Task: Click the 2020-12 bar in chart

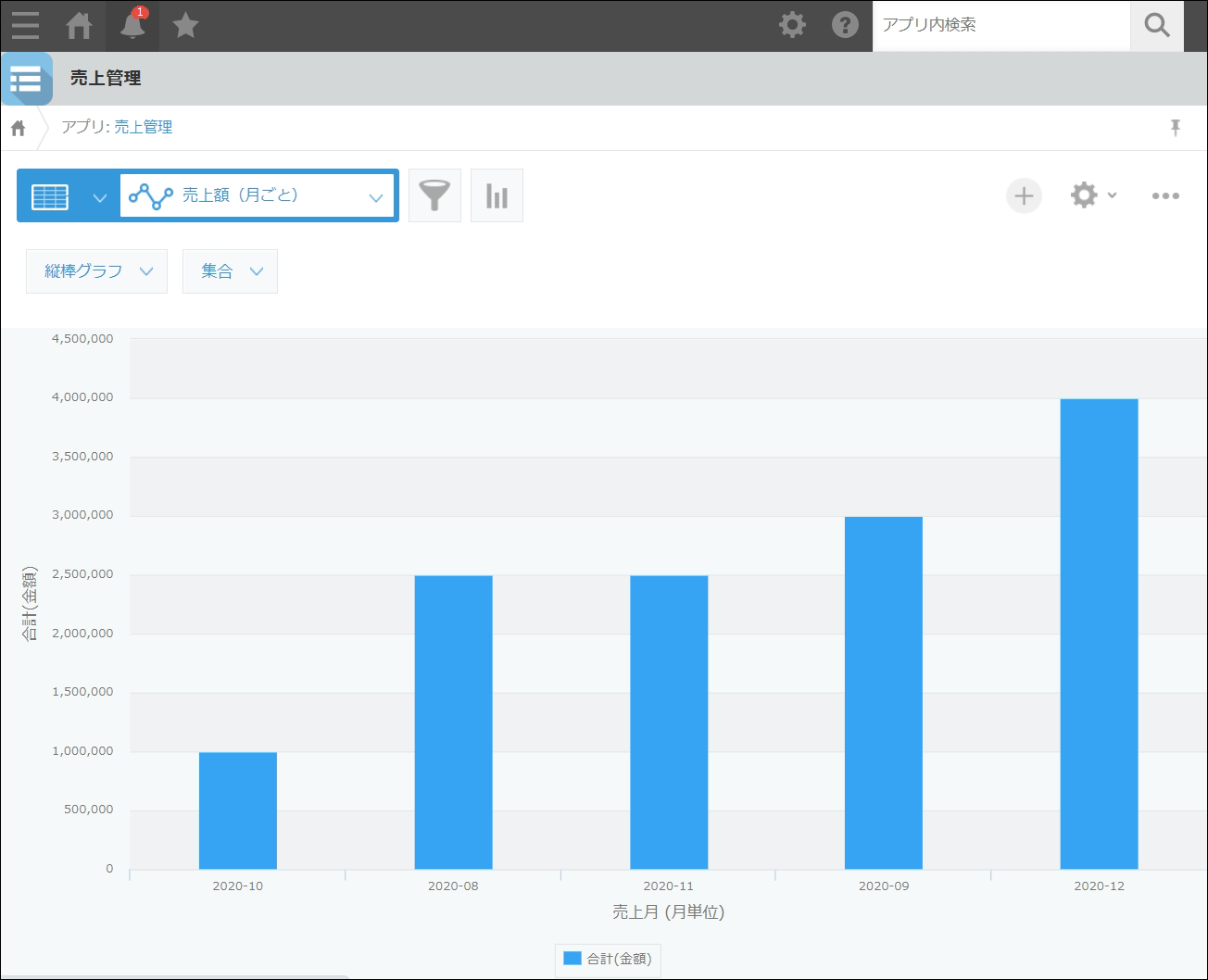Action: pyautogui.click(x=1099, y=634)
